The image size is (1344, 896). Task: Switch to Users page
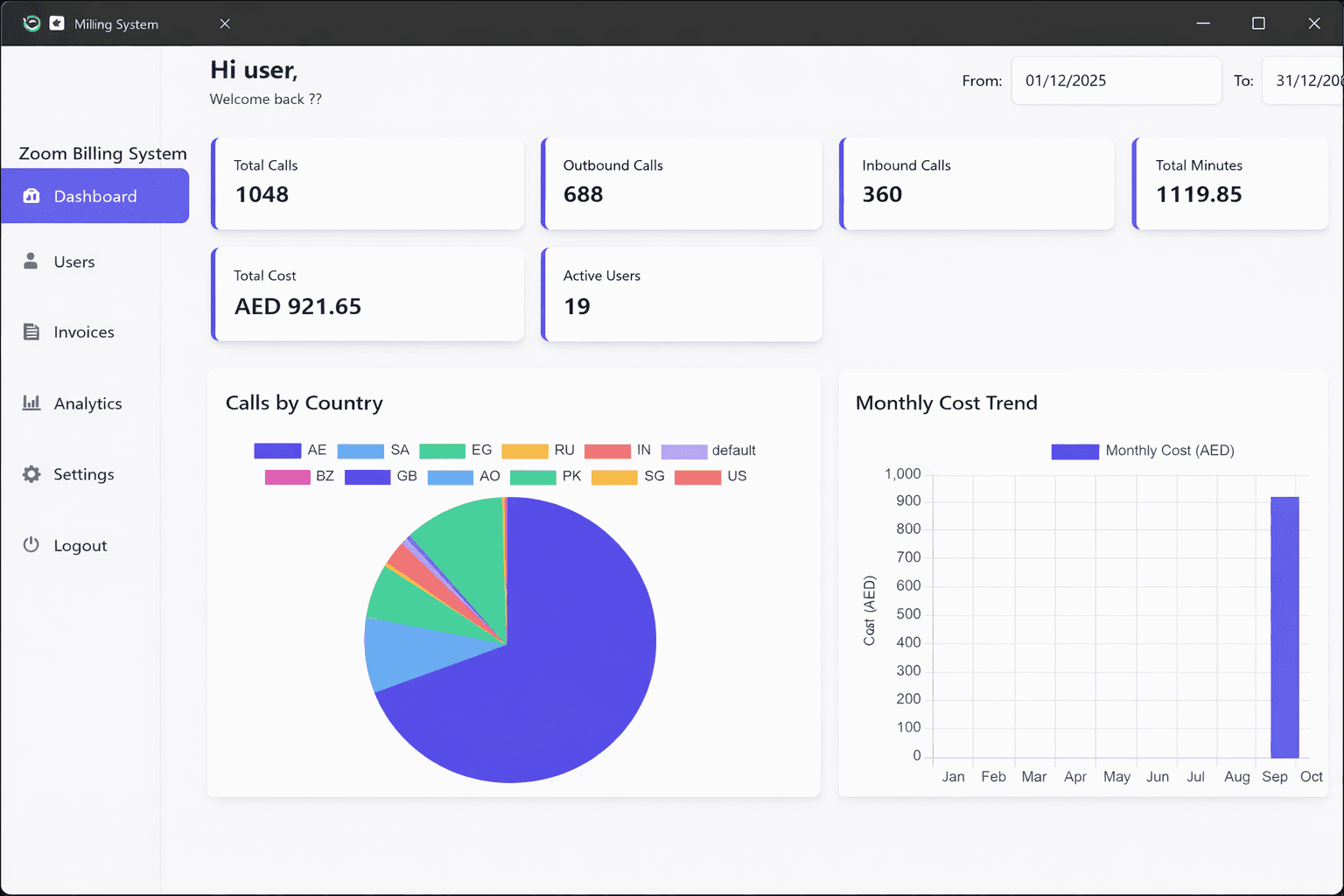coord(74,261)
